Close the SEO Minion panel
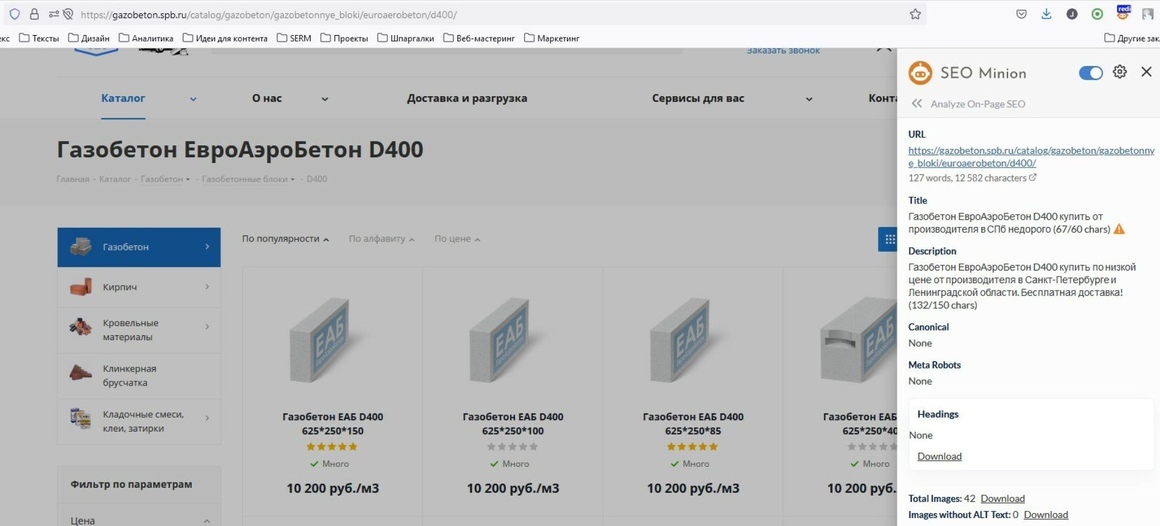The width and height of the screenshot is (1160, 526). [1146, 72]
